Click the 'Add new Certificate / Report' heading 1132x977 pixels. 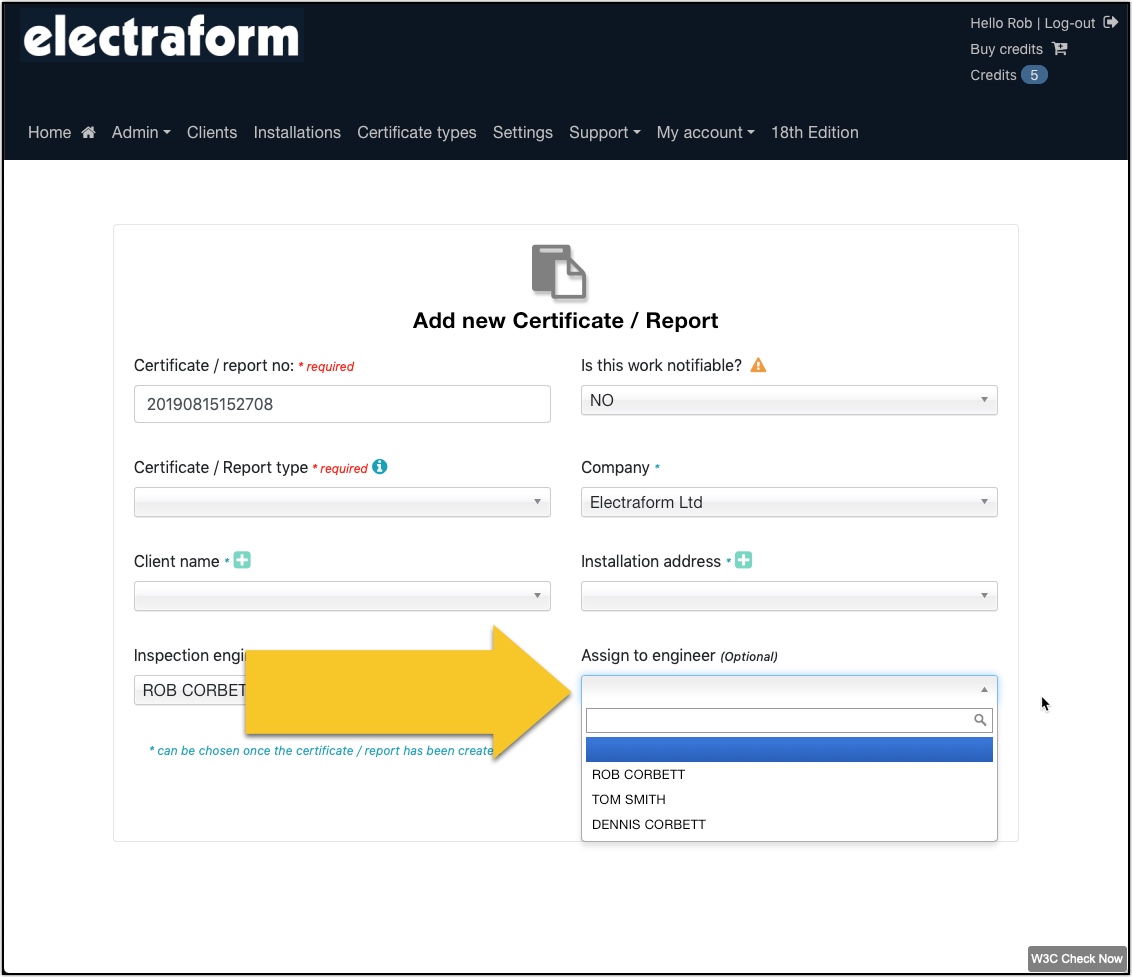[565, 321]
